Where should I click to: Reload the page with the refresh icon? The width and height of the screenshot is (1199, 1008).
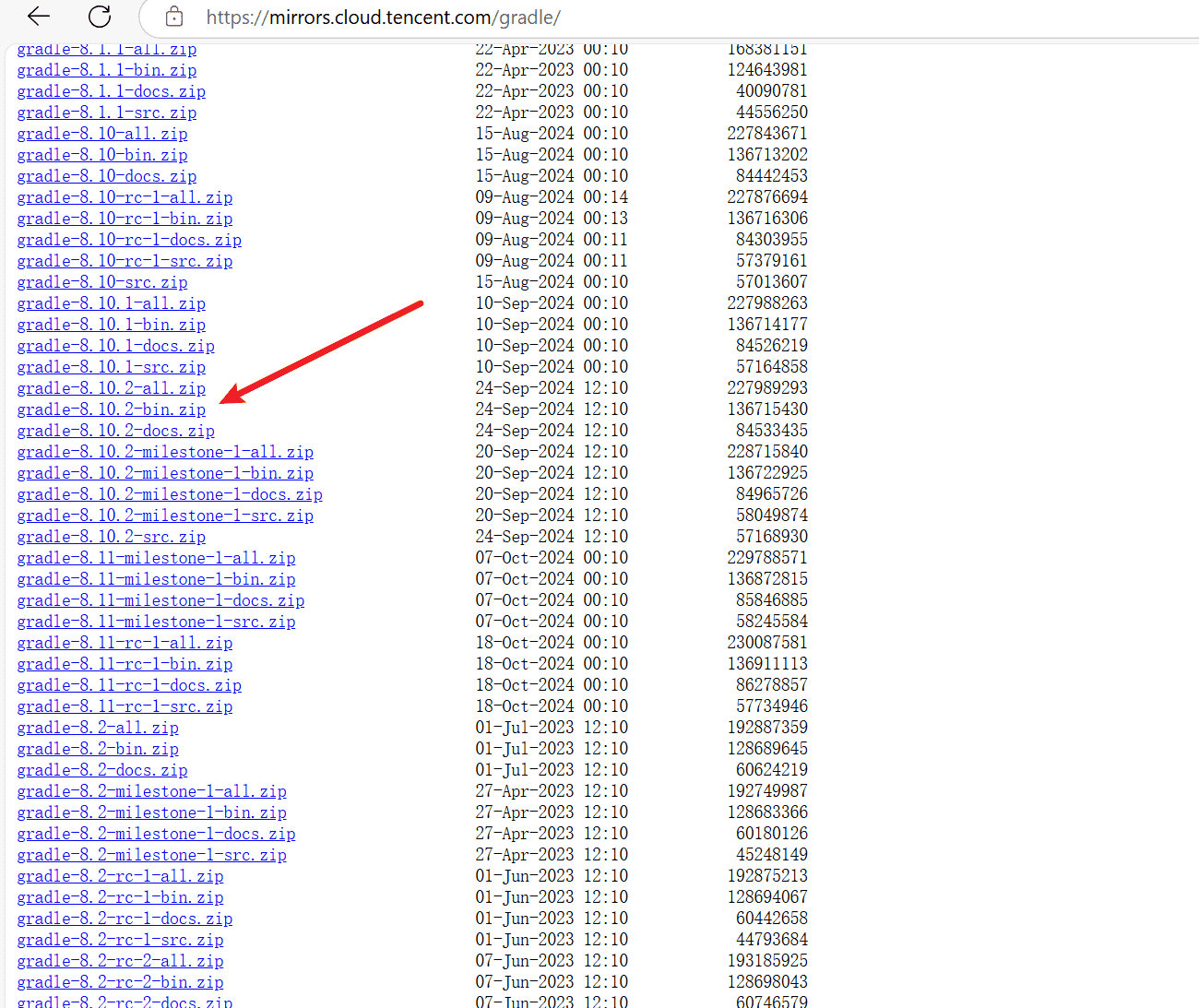[x=100, y=17]
